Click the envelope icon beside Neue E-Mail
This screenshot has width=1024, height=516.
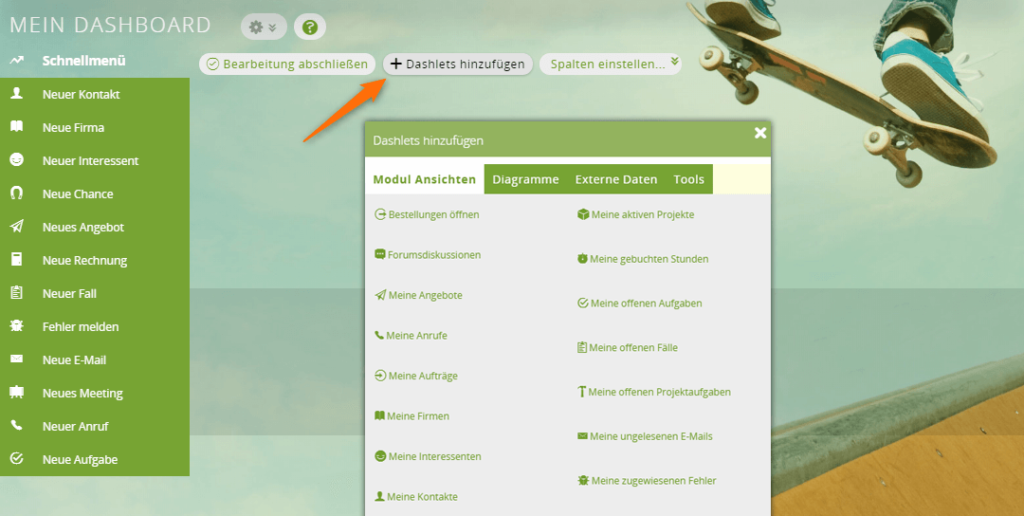(x=16, y=359)
